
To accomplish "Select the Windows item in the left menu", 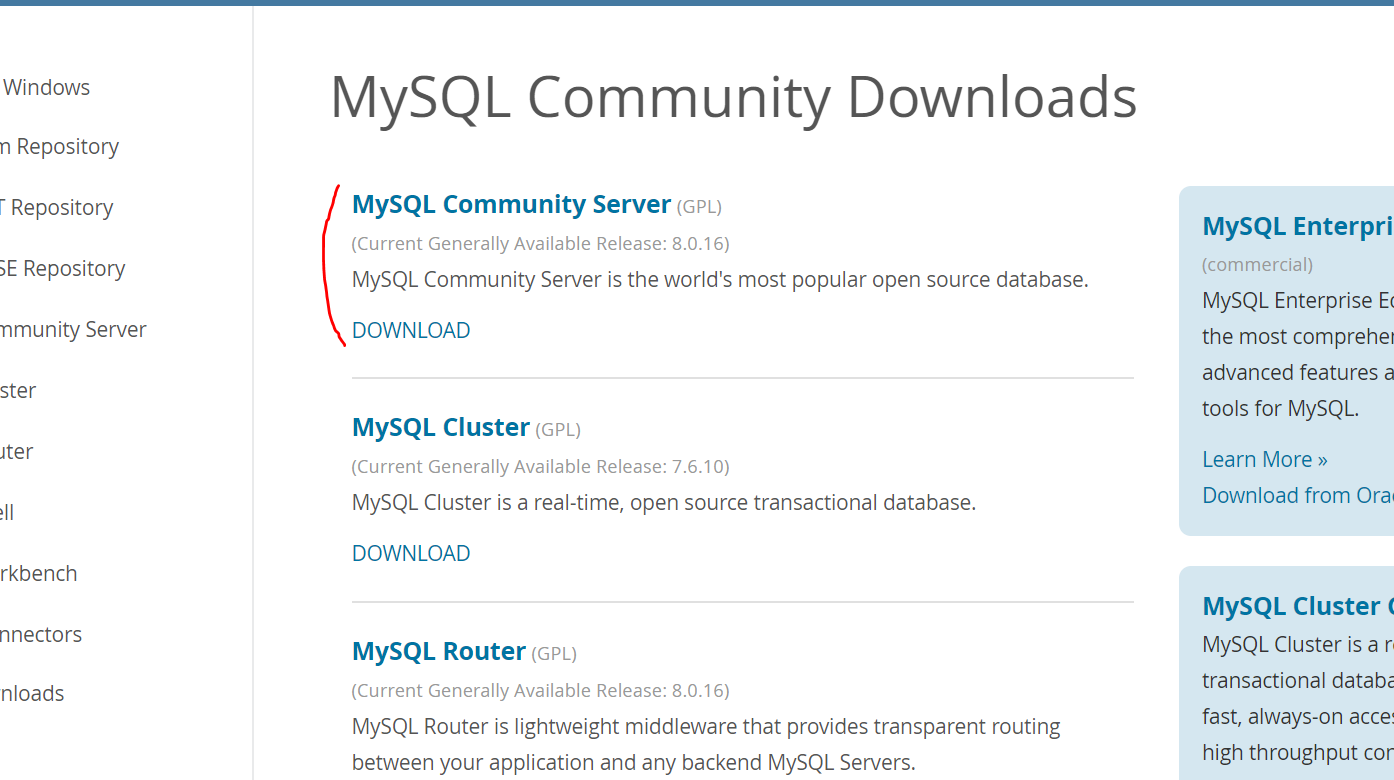I will coord(46,87).
